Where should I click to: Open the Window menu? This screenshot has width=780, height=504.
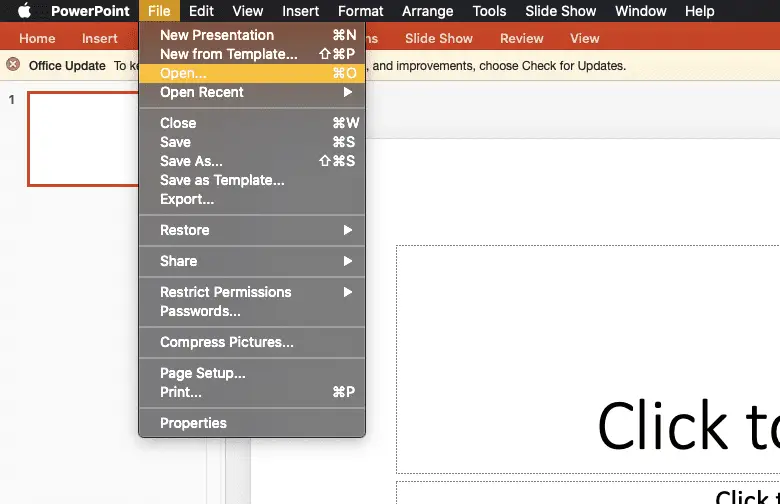pos(641,11)
